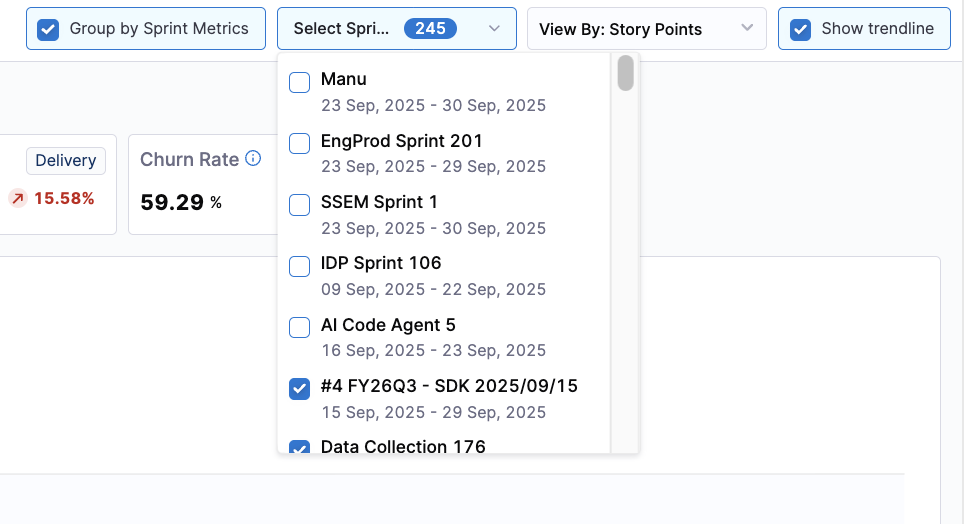Screen dimensions: 964x524
Task: Uncheck the #4 FY26Q3 SDK sprint
Action: point(299,389)
